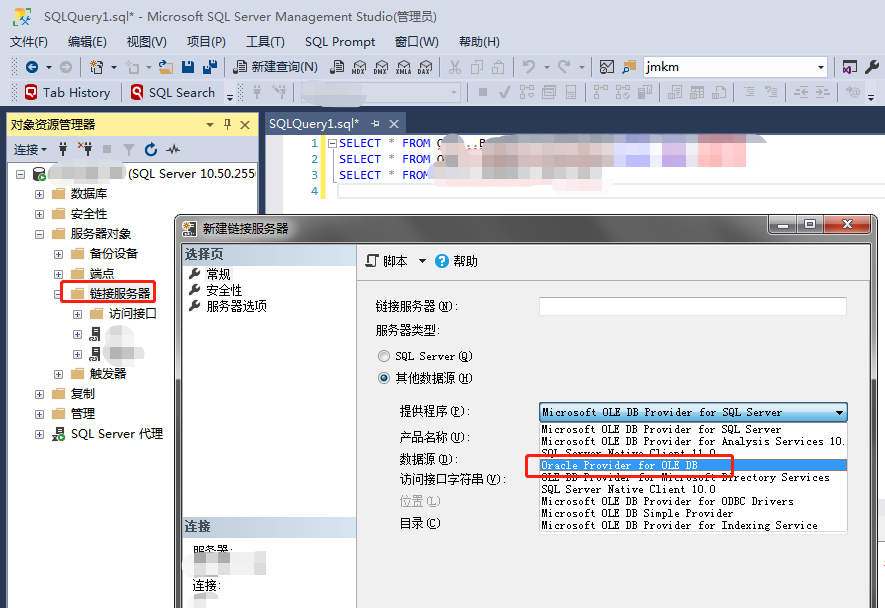Open the 项目(P) menu
The height and width of the screenshot is (608, 885).
(x=207, y=42)
